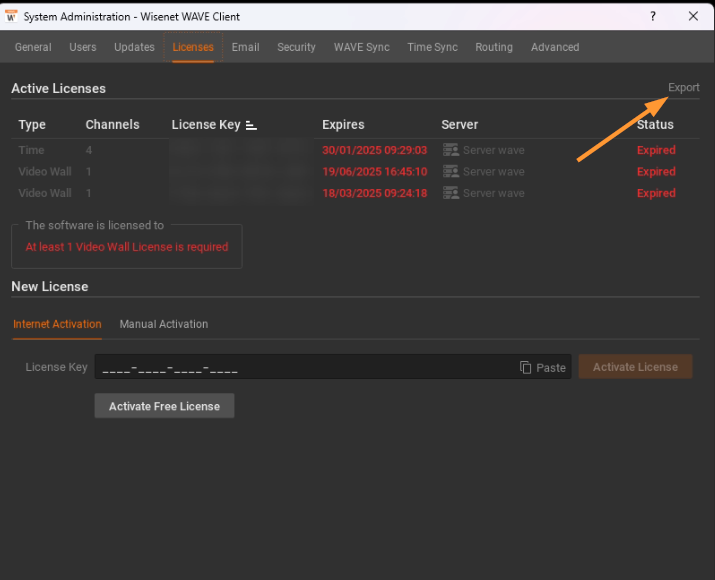Click Activate Free License button
Viewport: 715px width, 580px height.
point(164,406)
